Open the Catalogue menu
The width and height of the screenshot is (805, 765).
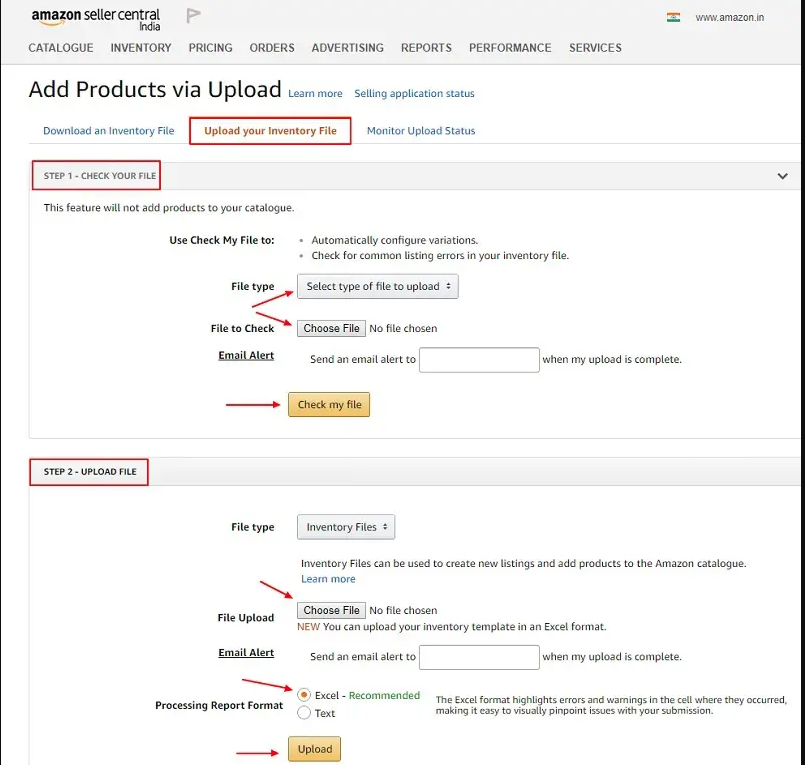[x=61, y=48]
